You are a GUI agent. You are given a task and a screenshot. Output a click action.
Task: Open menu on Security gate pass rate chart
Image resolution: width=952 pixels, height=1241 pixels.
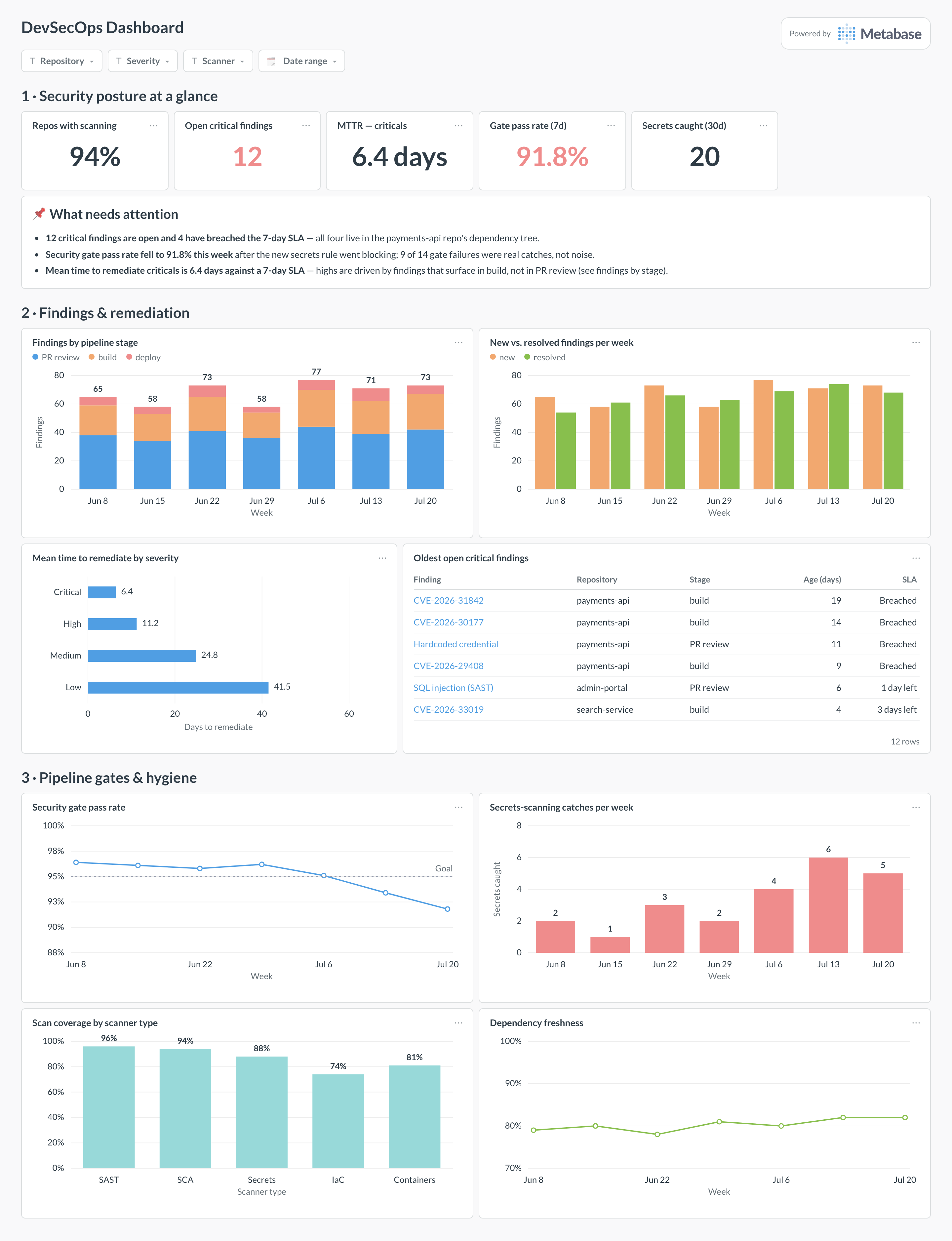458,808
